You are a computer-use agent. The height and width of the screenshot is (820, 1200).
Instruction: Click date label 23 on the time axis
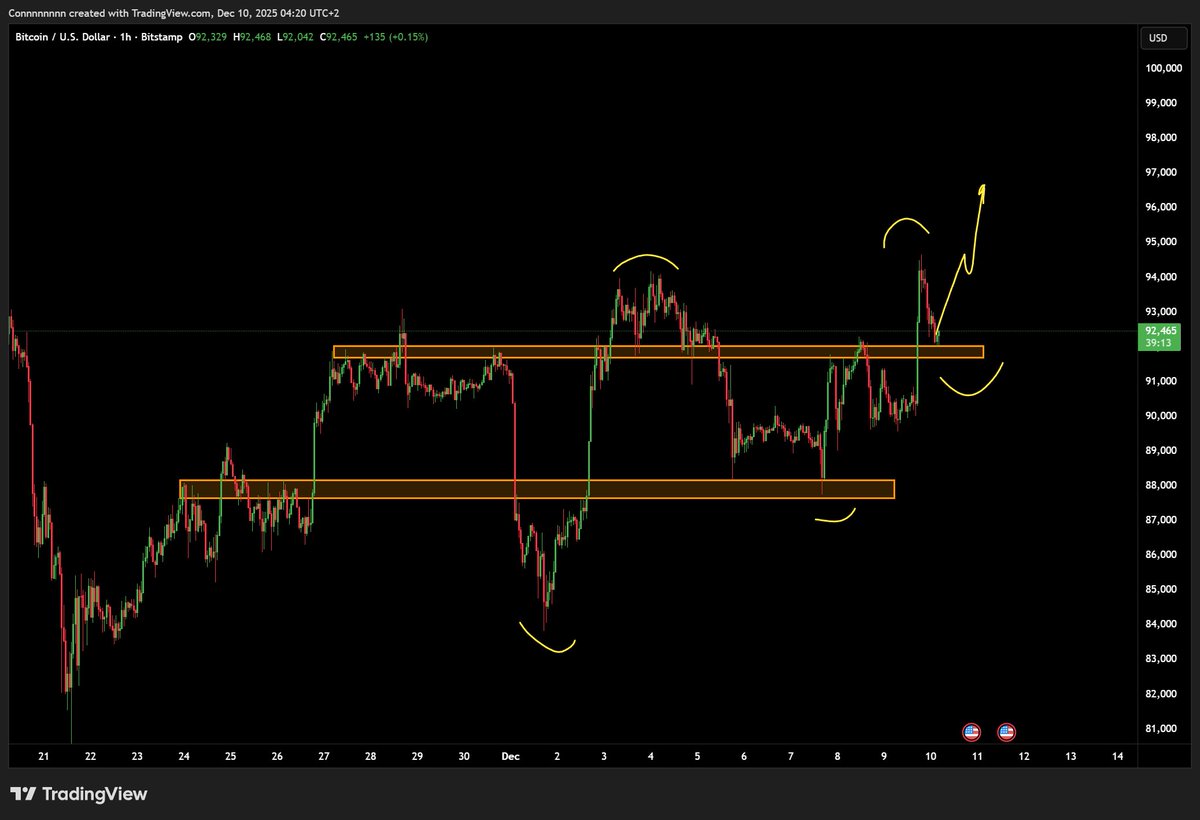coord(137,757)
